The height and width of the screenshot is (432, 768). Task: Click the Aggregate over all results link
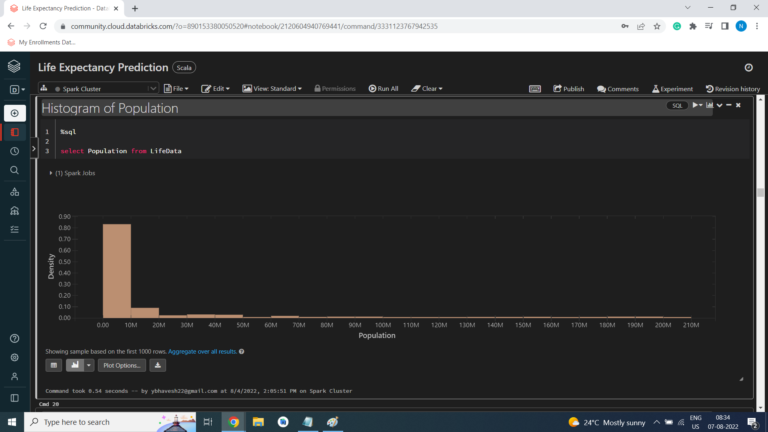pos(202,352)
